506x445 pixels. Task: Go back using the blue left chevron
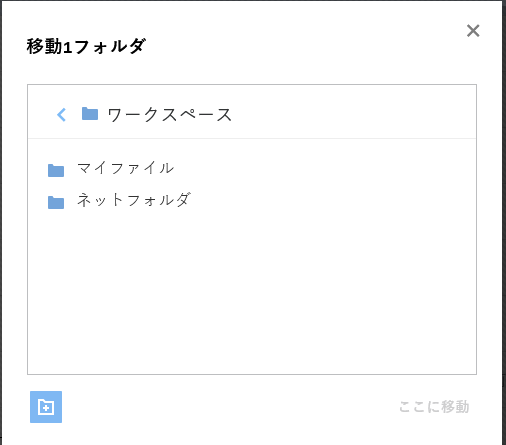coord(61,115)
